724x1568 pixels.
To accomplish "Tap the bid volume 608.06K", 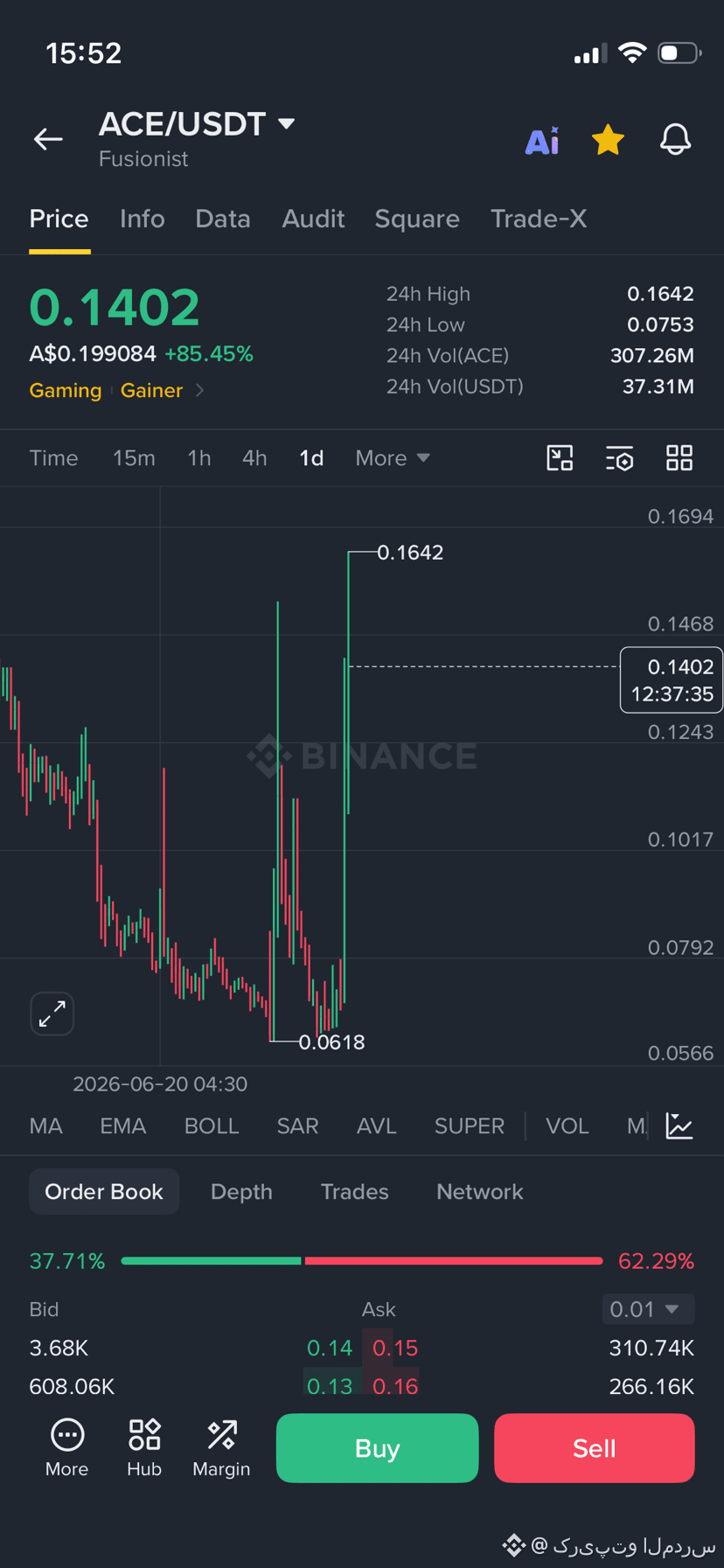I will tap(72, 1387).
